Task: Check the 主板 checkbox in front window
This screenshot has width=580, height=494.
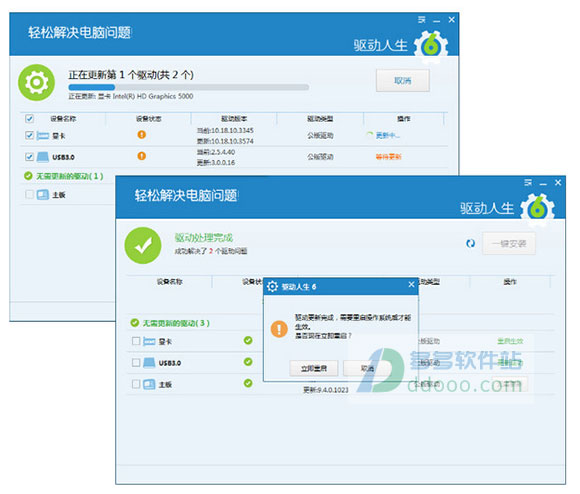Action: tap(136, 384)
